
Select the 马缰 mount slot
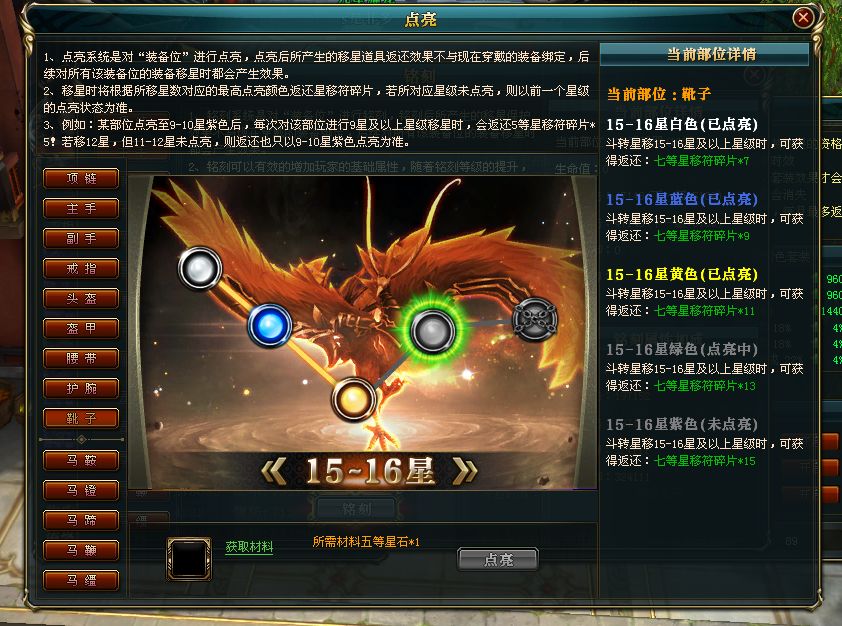[81, 580]
